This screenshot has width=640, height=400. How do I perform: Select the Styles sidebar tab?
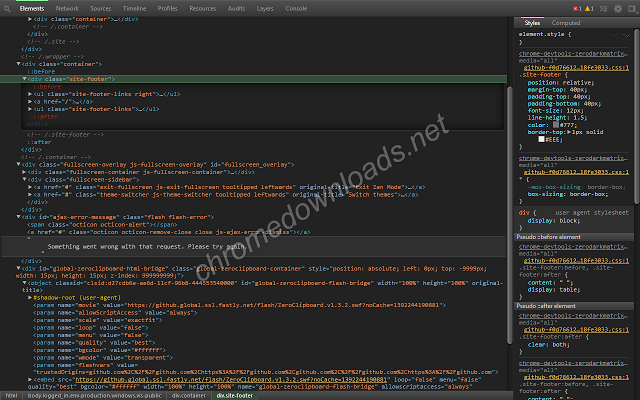[x=532, y=23]
